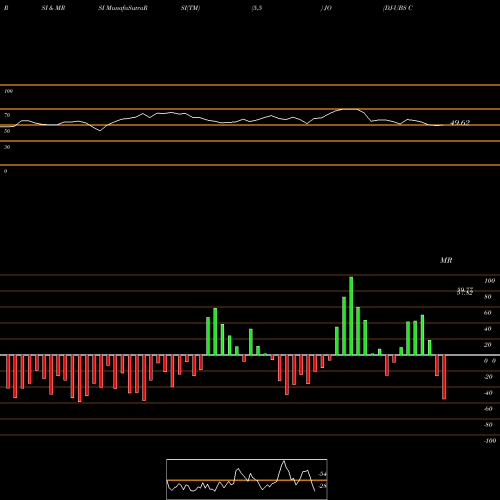Image resolution: width=500 pixels, height=500 pixels.
Task: Click the '(5,5' parameter text in header
Action: (257, 8)
